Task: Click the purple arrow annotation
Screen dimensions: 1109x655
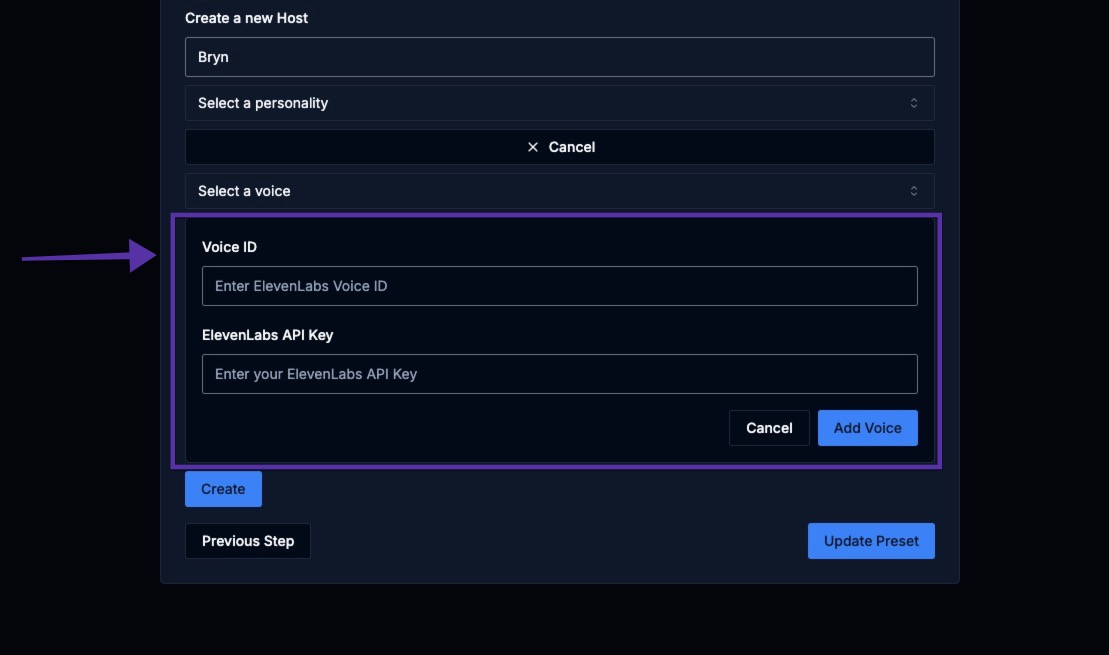Action: tap(90, 256)
